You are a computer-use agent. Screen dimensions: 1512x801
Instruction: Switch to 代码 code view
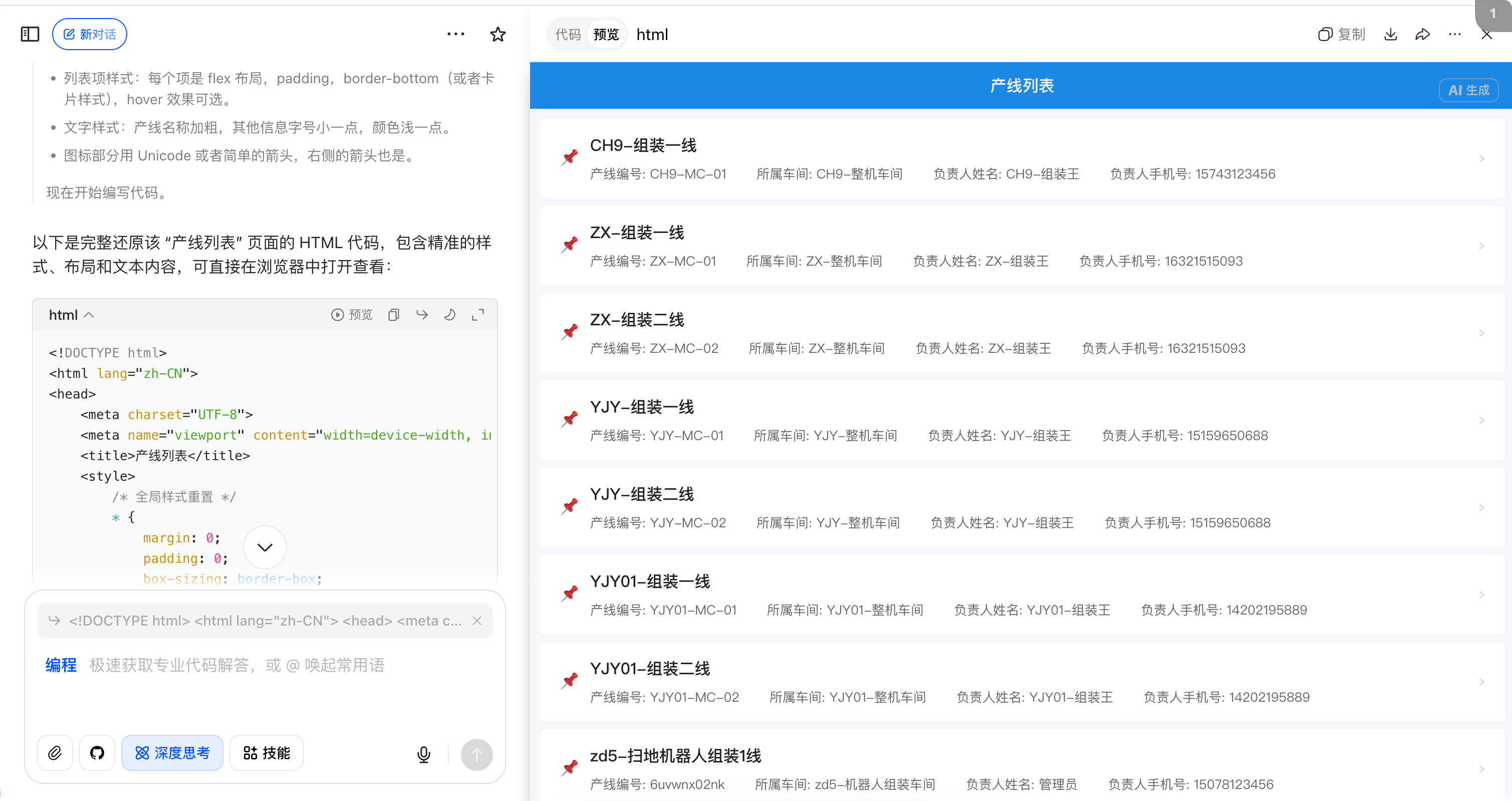[568, 35]
